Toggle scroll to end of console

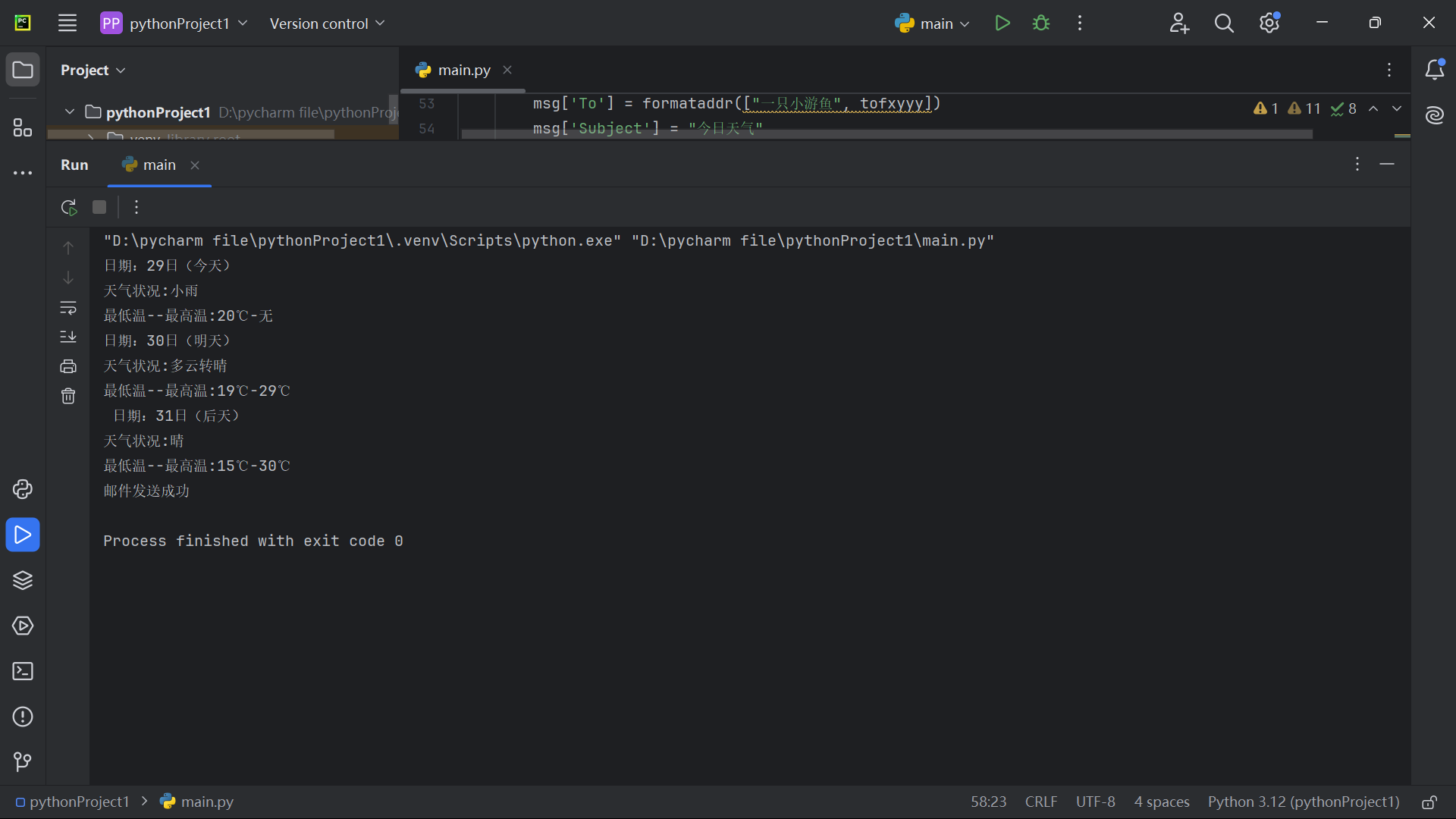pos(68,337)
